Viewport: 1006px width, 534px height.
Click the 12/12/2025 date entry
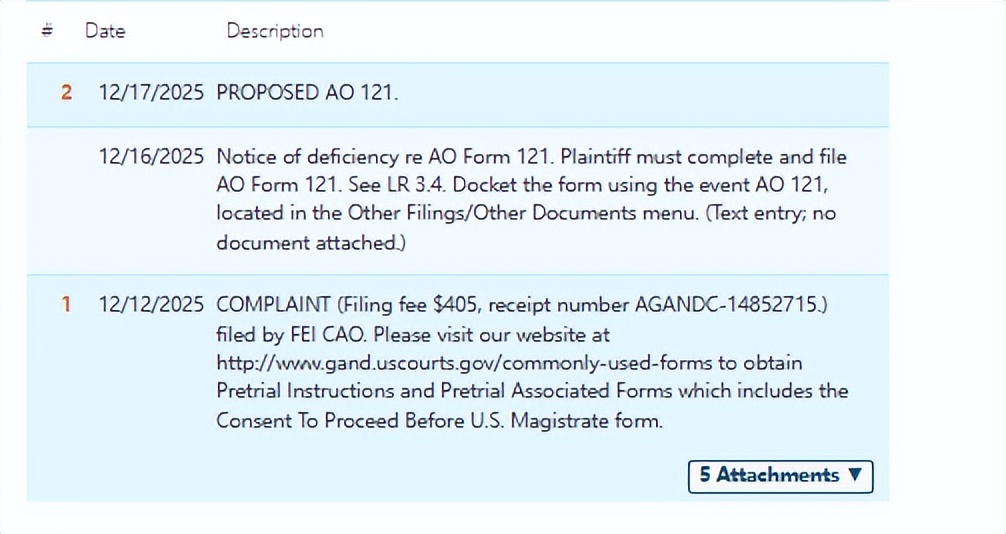(151, 305)
